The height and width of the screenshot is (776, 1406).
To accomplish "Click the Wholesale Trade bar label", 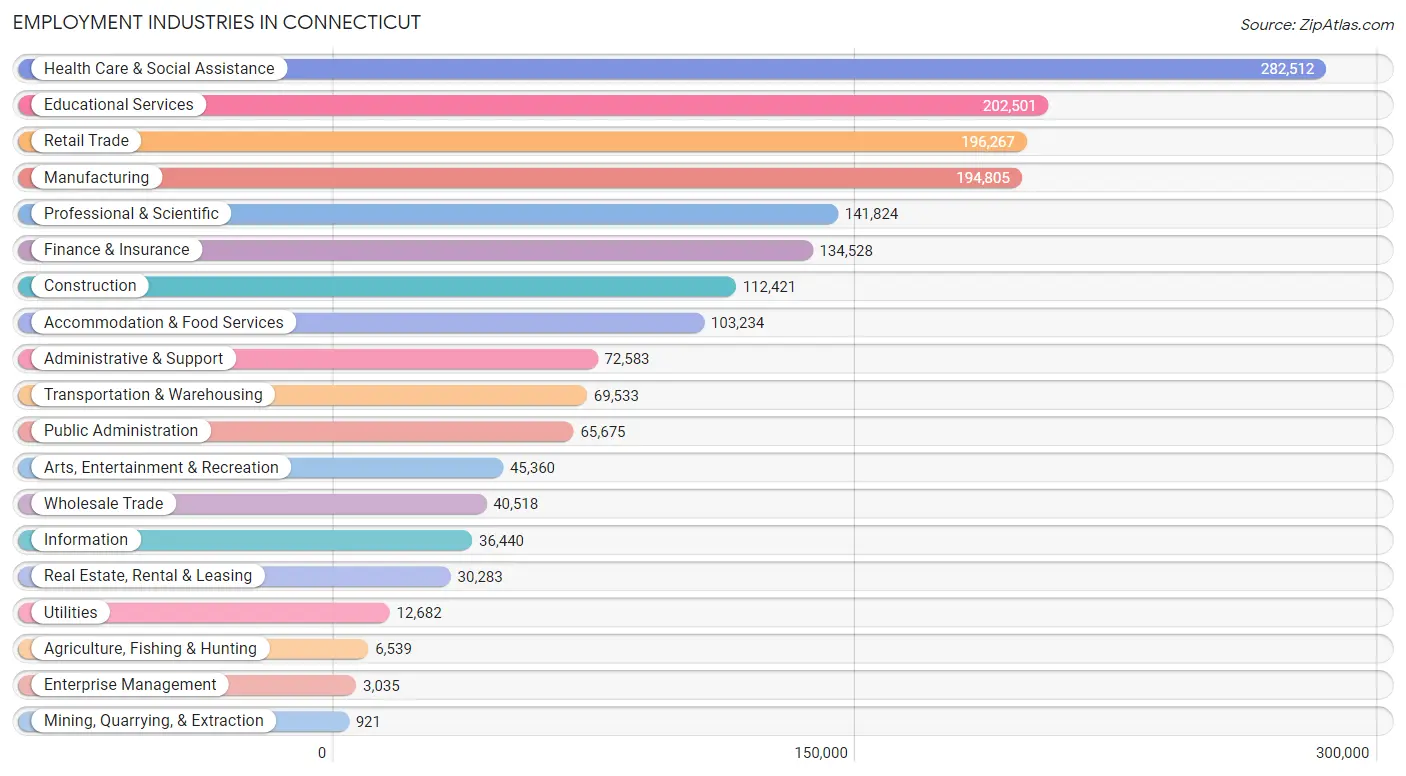I will click(x=103, y=504).
